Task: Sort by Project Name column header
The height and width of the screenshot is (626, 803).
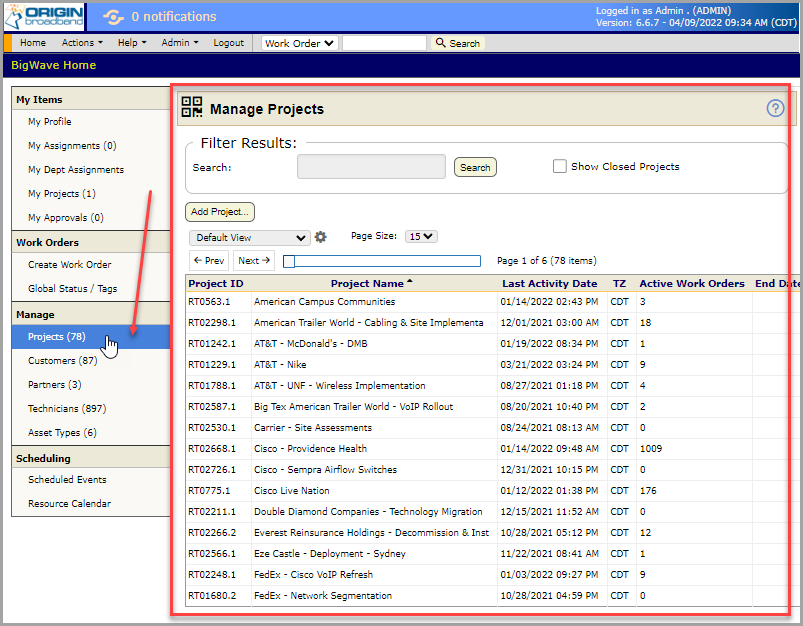Action: click(367, 283)
